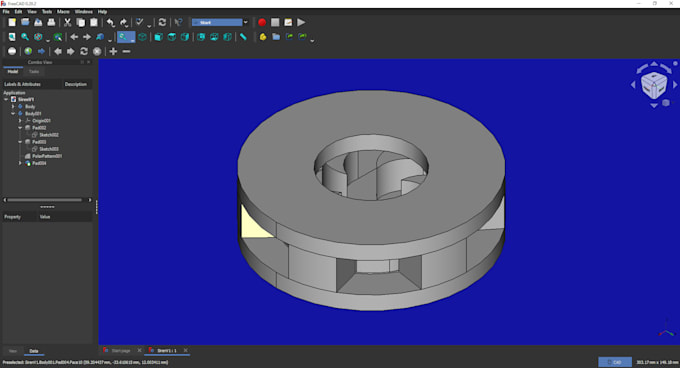Click the Copy icon
Image resolution: width=680 pixels, height=368 pixels.
81,22
